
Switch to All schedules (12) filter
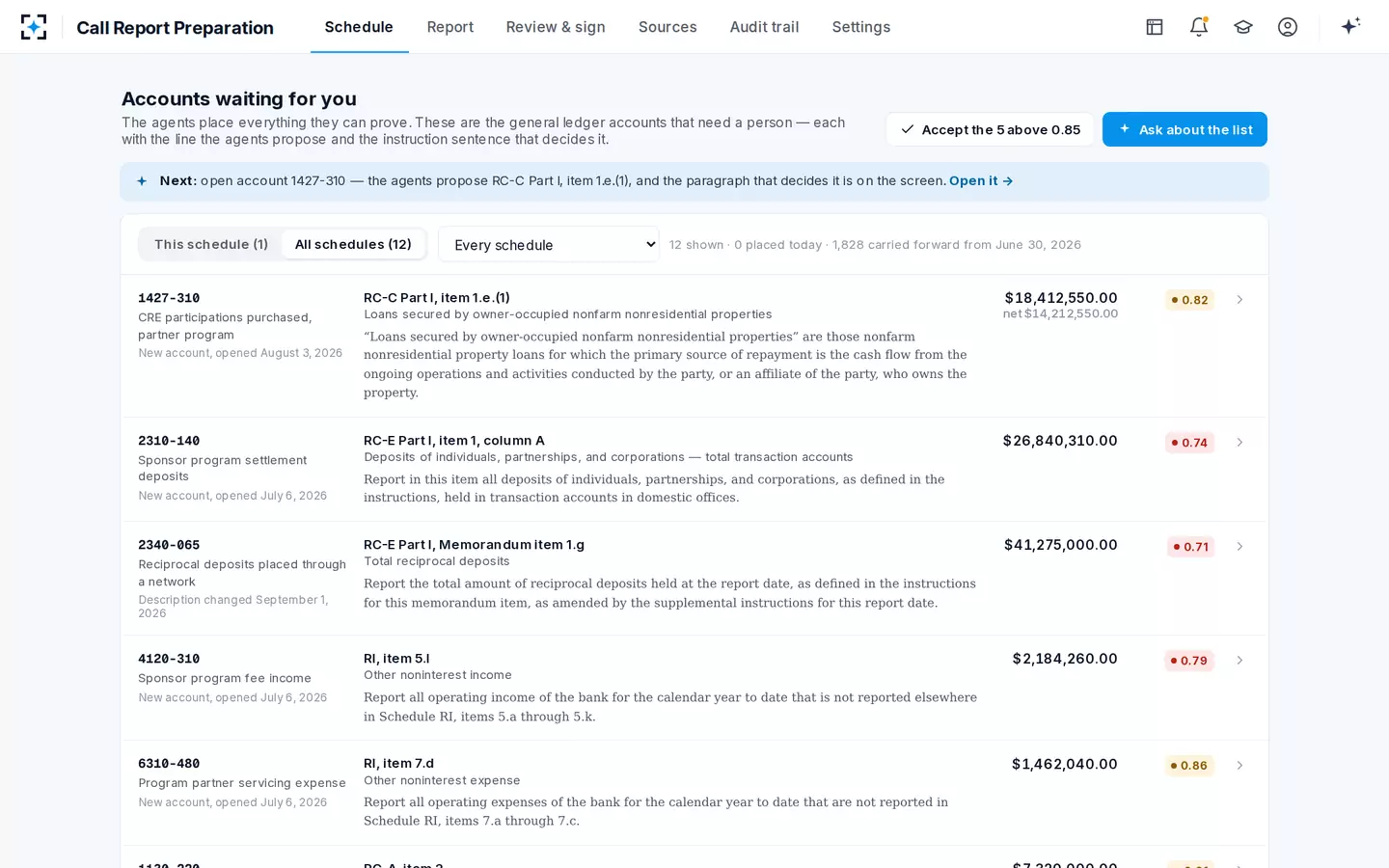tap(353, 245)
